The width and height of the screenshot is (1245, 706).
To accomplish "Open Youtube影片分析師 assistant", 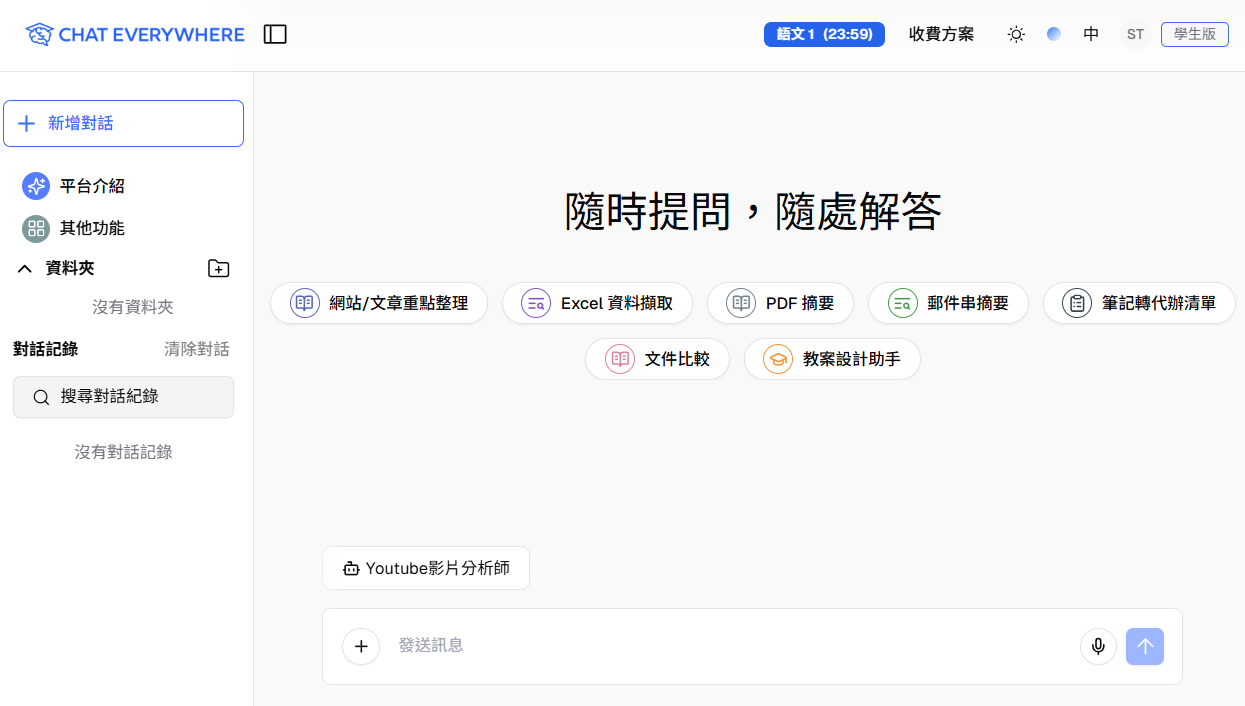I will click(426, 568).
